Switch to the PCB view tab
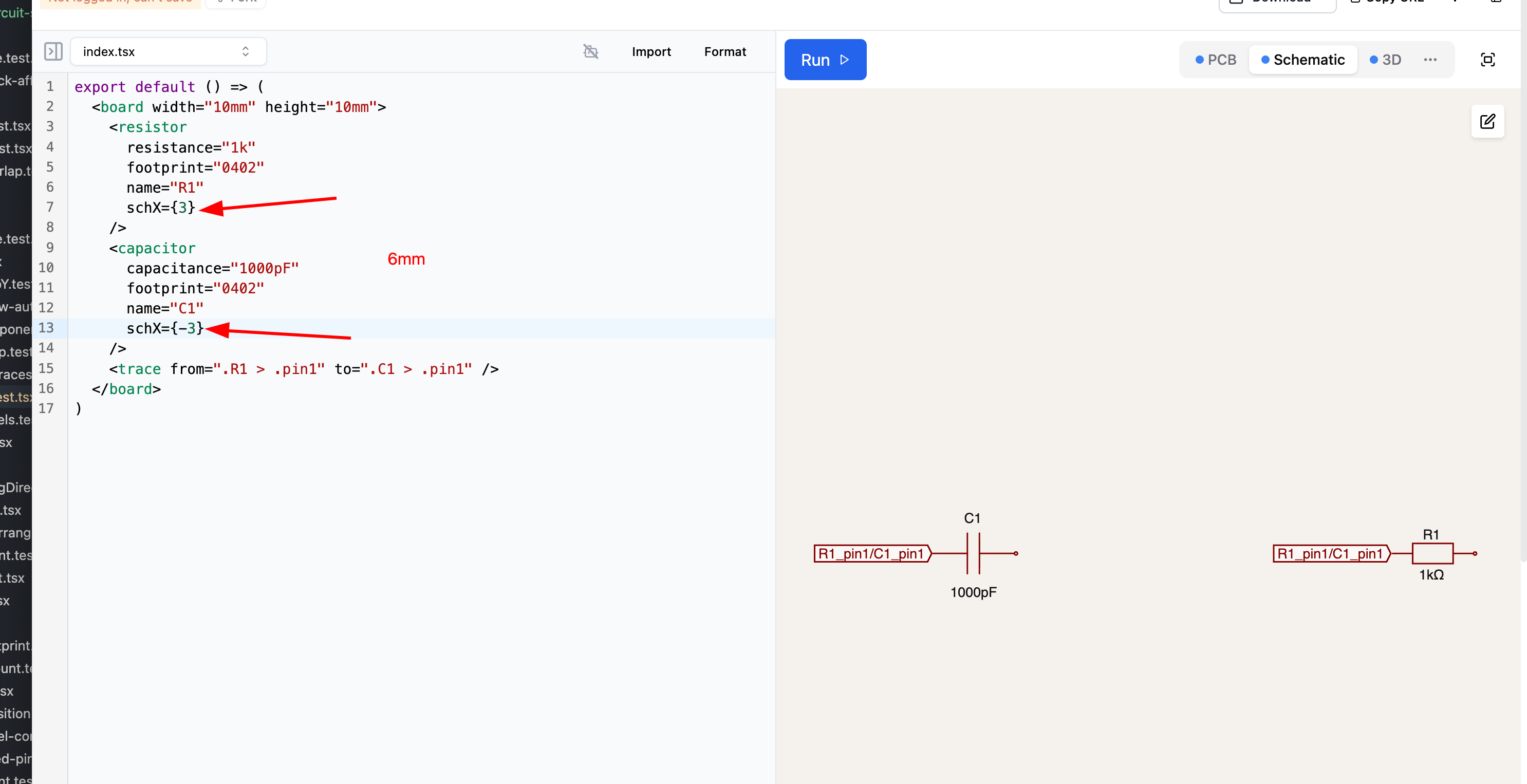 1215,60
